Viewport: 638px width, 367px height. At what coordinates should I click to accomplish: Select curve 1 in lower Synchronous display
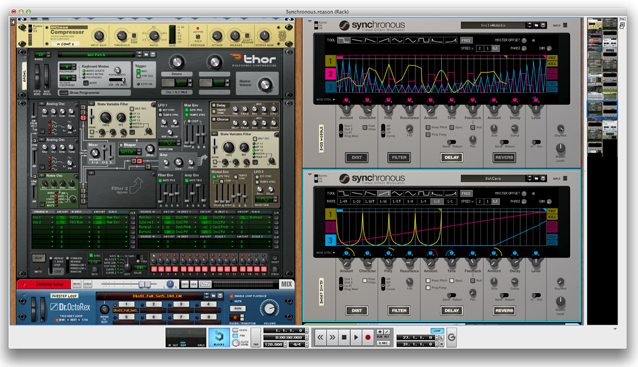tap(330, 214)
